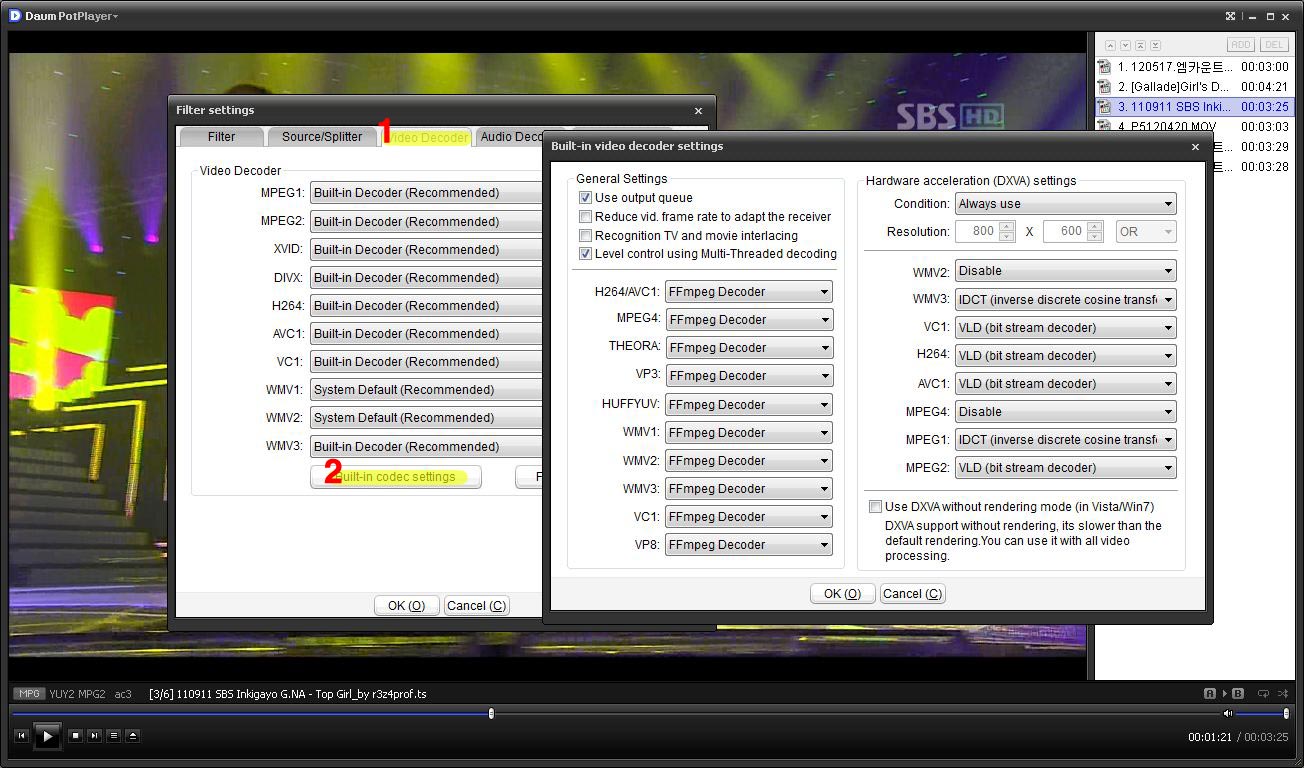Set A-B repeat start point A

coord(1210,693)
